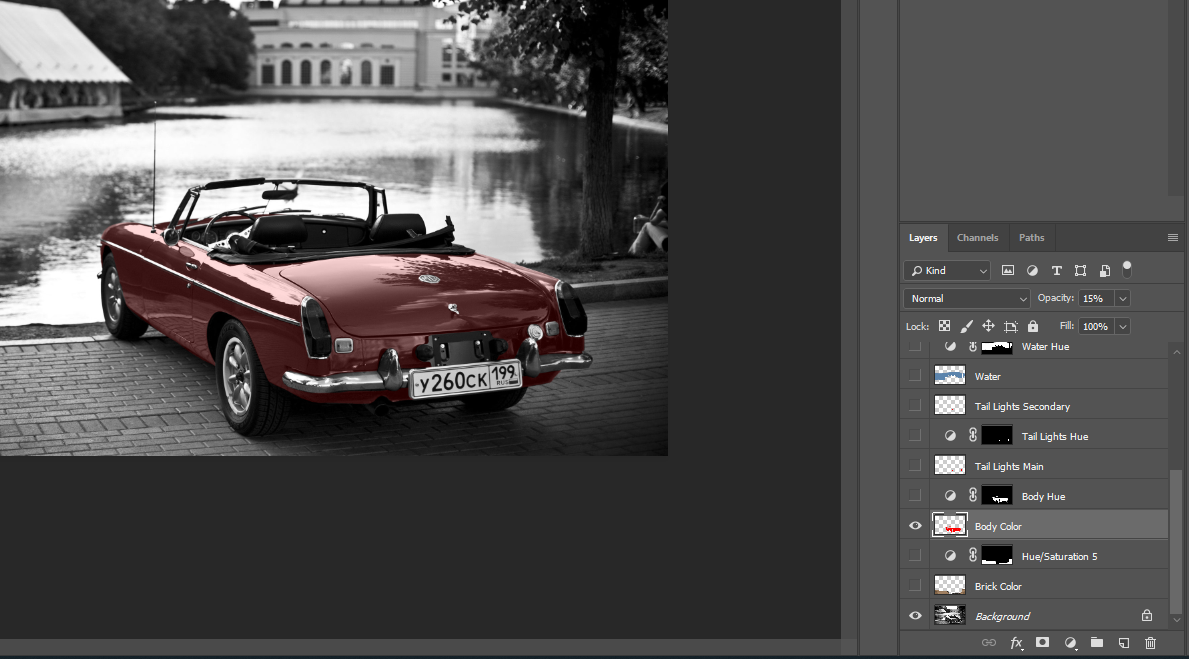Open the Kind filter type dropdown
Image resolution: width=1189 pixels, height=659 pixels.
pyautogui.click(x=946, y=271)
